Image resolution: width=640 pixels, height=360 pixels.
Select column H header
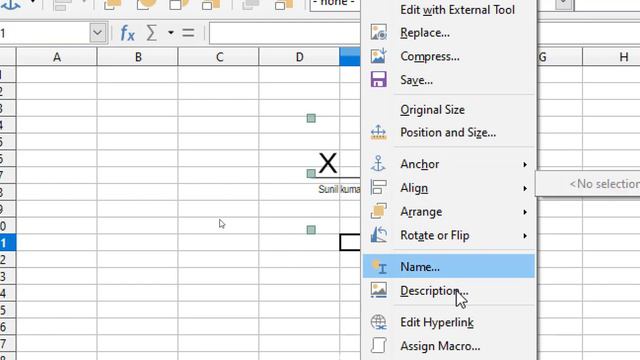coord(611,57)
